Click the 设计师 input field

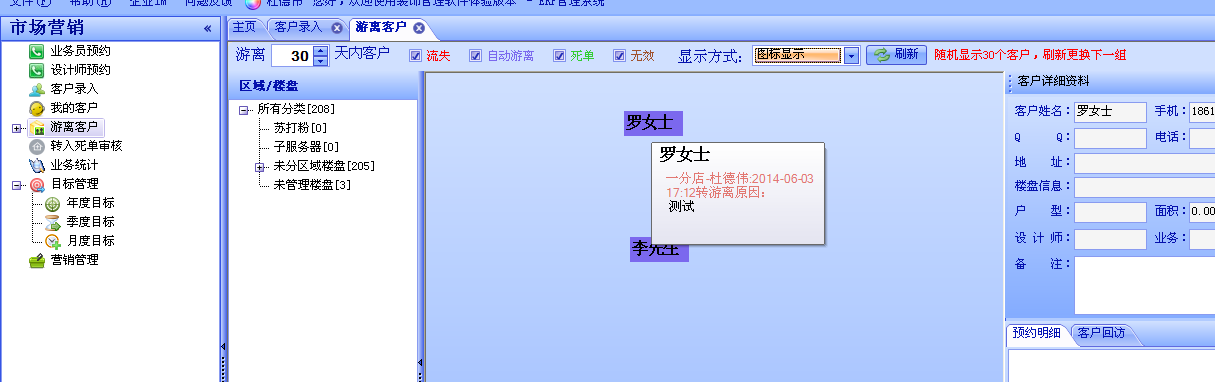(1110, 239)
